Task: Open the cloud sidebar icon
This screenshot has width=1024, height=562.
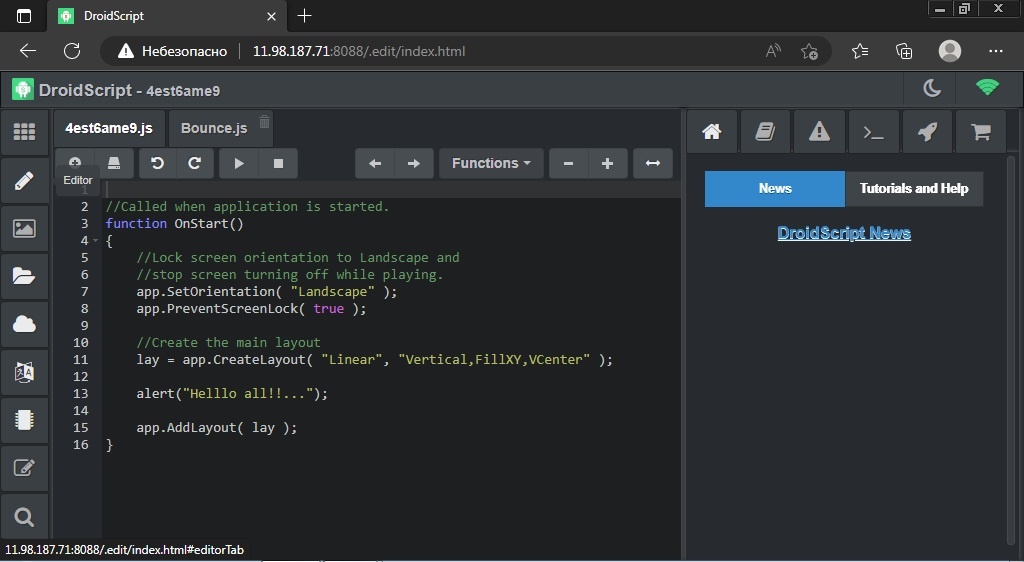Action: point(24,324)
